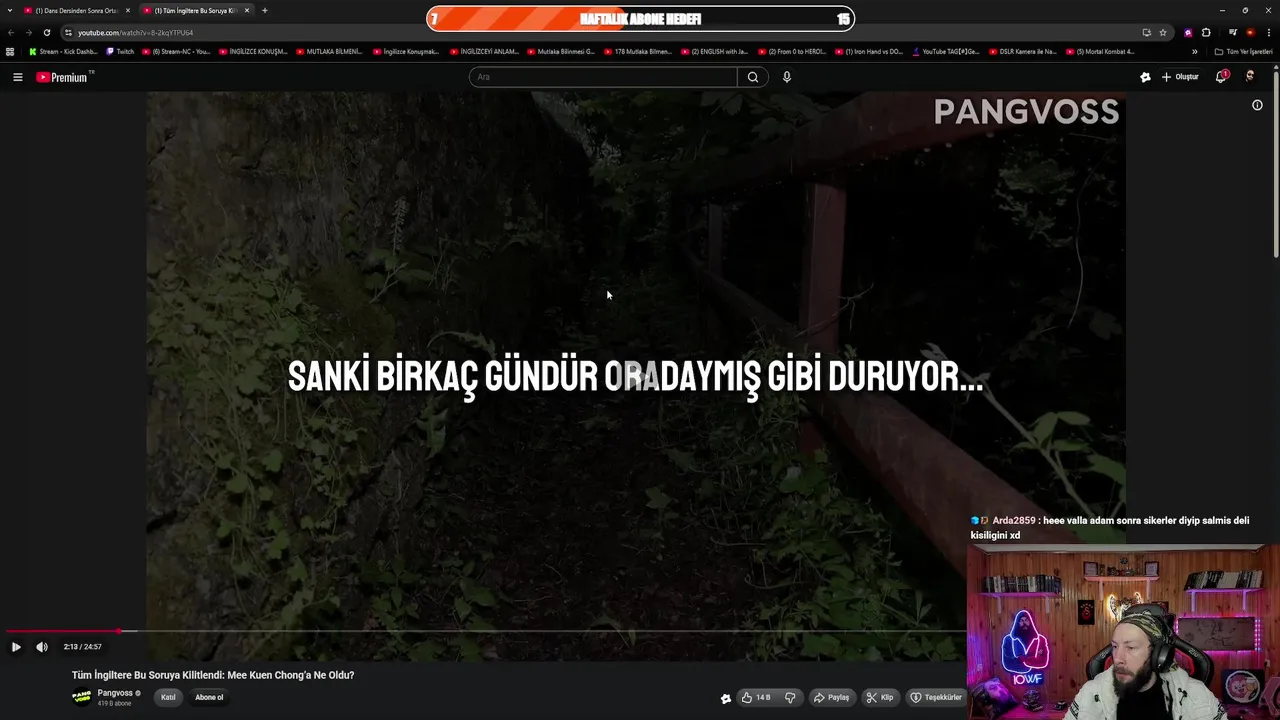This screenshot has width=1280, height=720.
Task: Open '(1) Iron Hand vs DO...' bookmark
Action: tap(869, 51)
